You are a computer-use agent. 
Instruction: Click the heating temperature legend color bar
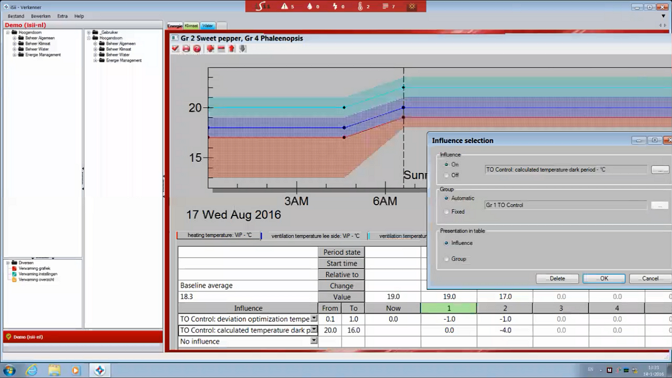pyautogui.click(x=177, y=235)
